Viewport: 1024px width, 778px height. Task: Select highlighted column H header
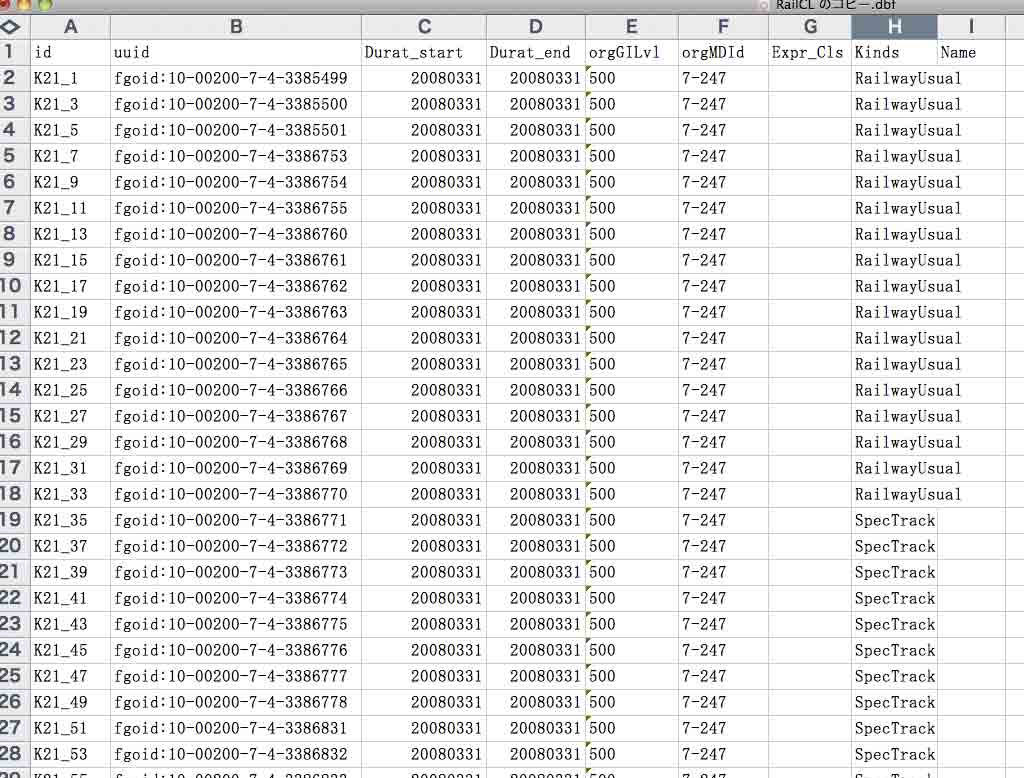pyautogui.click(x=894, y=27)
